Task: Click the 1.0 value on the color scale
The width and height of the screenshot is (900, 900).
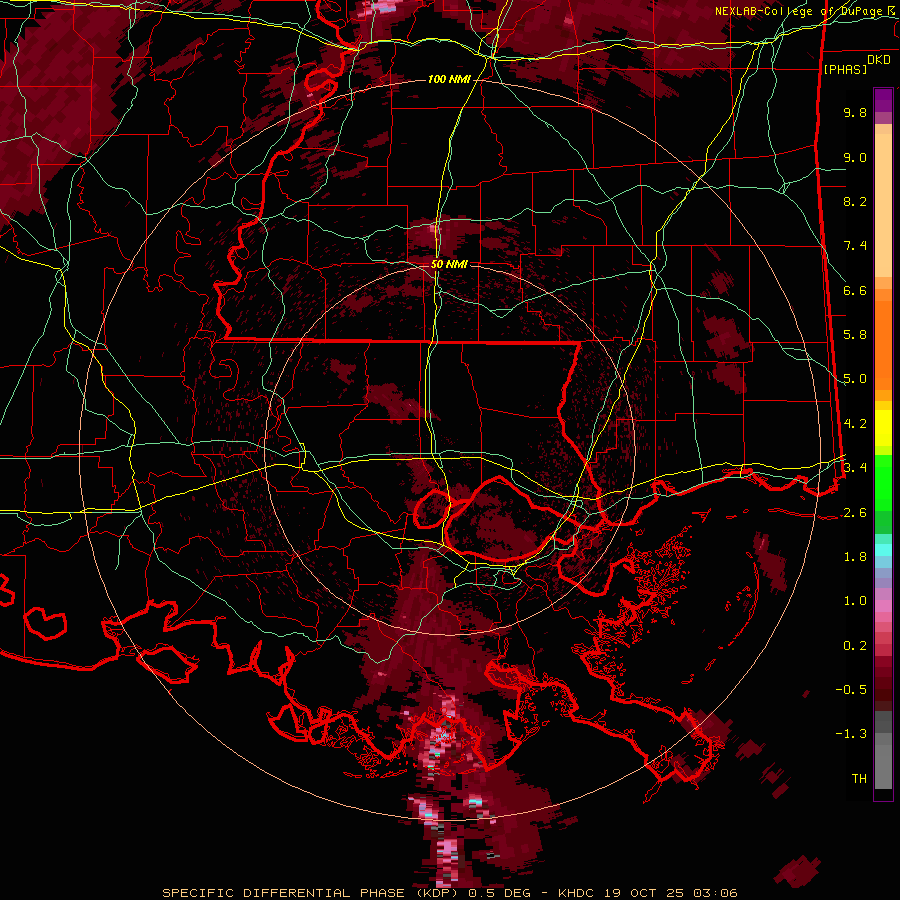Action: coord(855,601)
